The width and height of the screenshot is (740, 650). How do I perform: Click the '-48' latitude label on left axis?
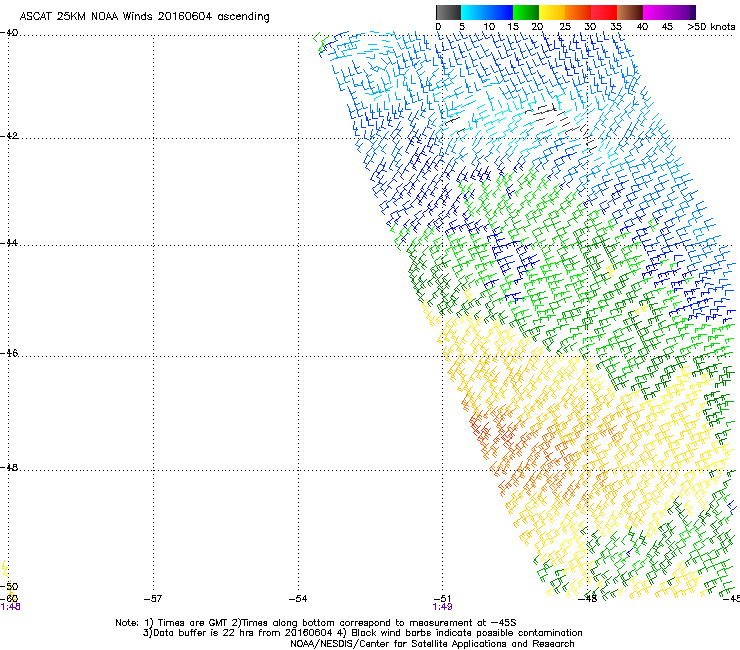(9, 467)
